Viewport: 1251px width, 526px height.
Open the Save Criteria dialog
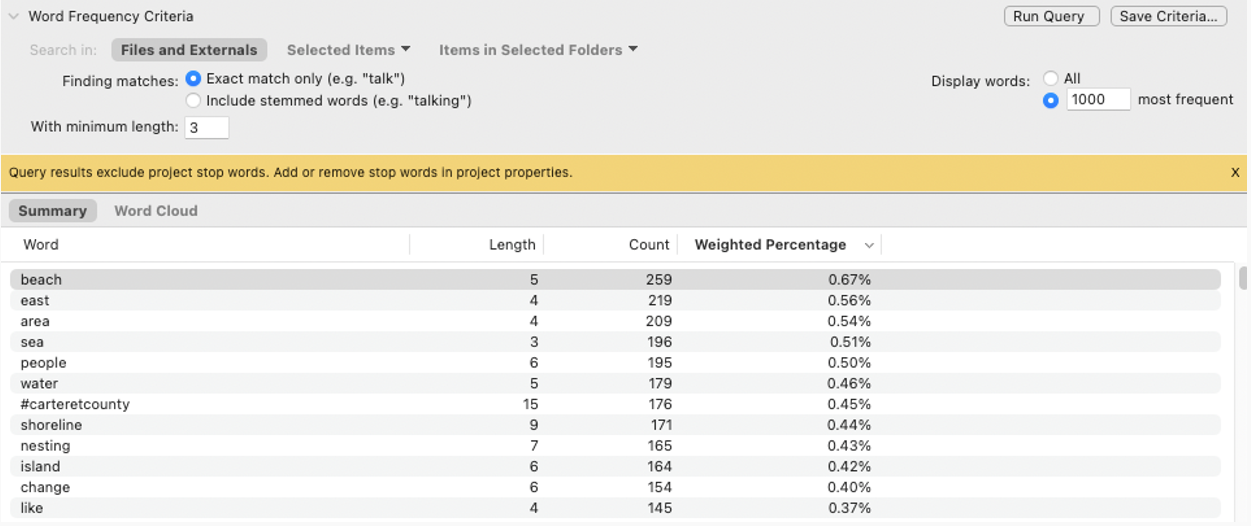click(1168, 16)
